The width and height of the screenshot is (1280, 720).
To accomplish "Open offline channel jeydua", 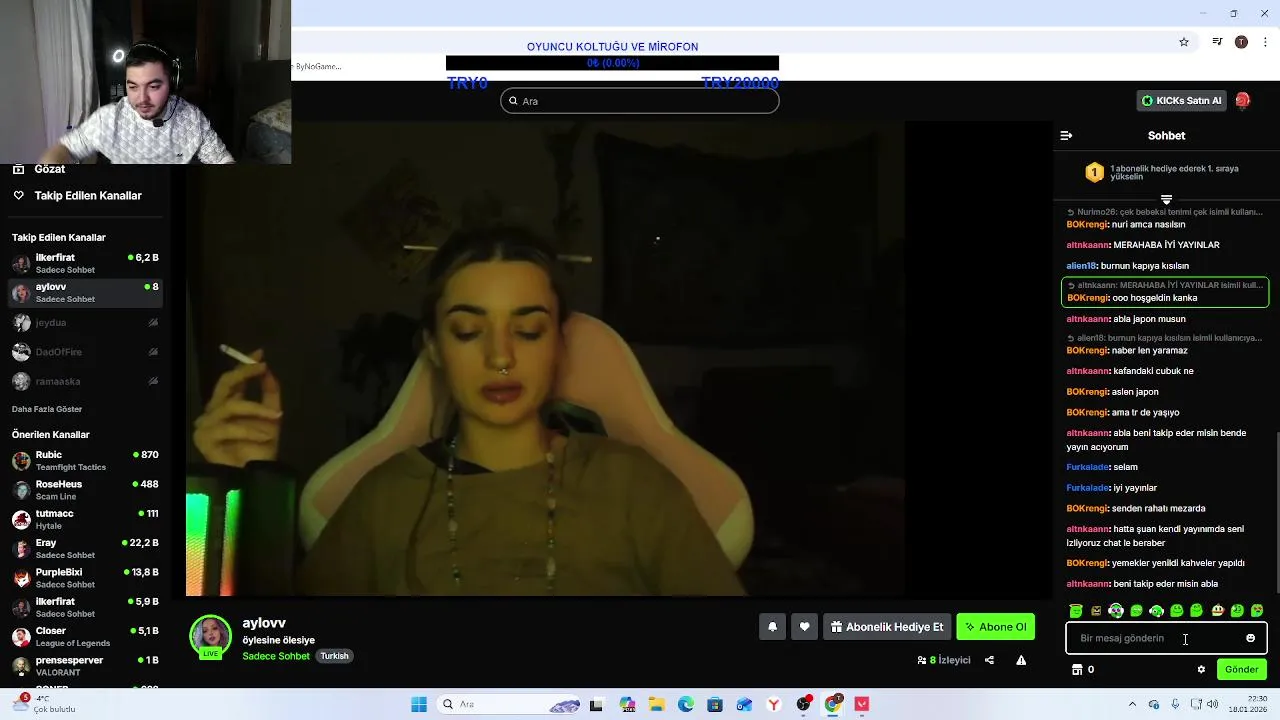I will tap(85, 322).
